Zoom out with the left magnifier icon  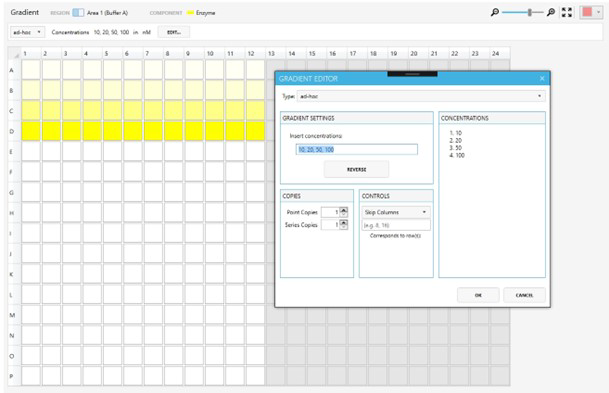494,12
